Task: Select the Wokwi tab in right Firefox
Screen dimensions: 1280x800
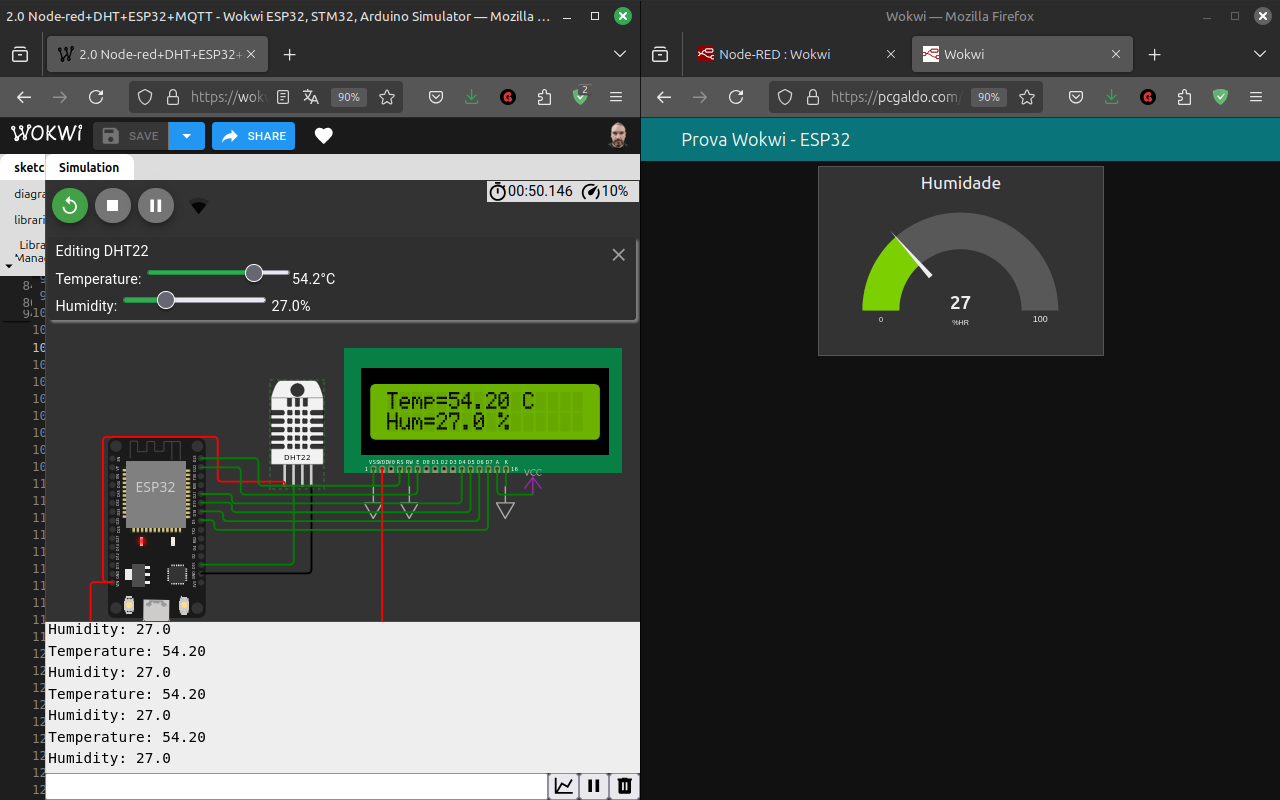Action: (x=1022, y=54)
